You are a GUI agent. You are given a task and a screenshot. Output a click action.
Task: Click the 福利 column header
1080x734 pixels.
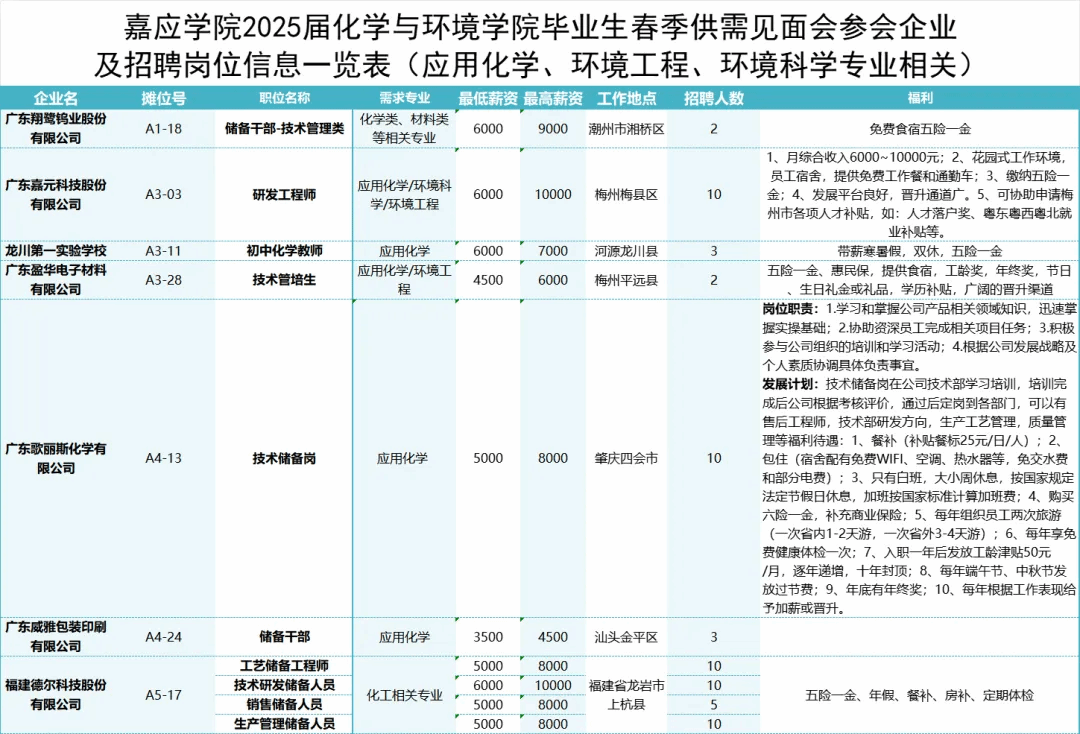click(919, 99)
